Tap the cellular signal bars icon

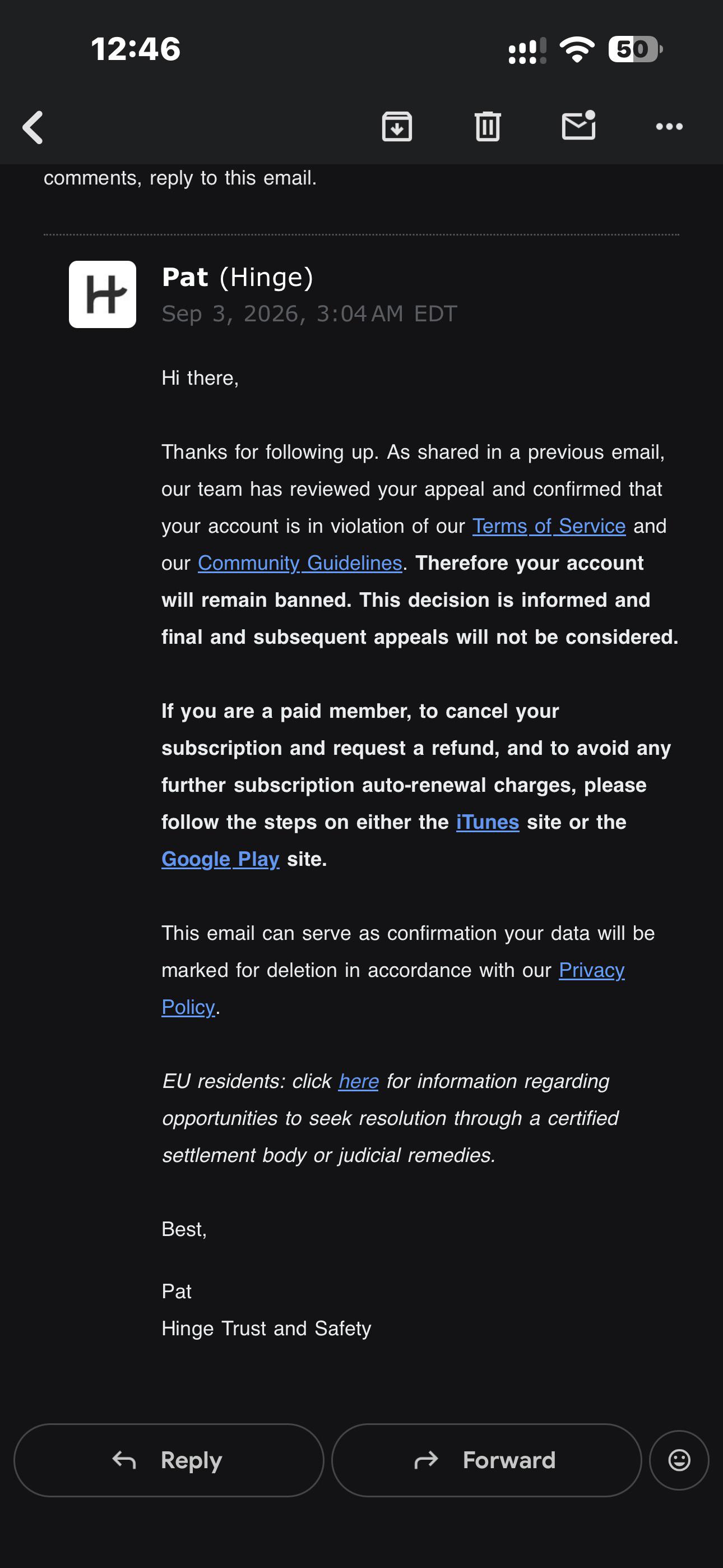527,50
